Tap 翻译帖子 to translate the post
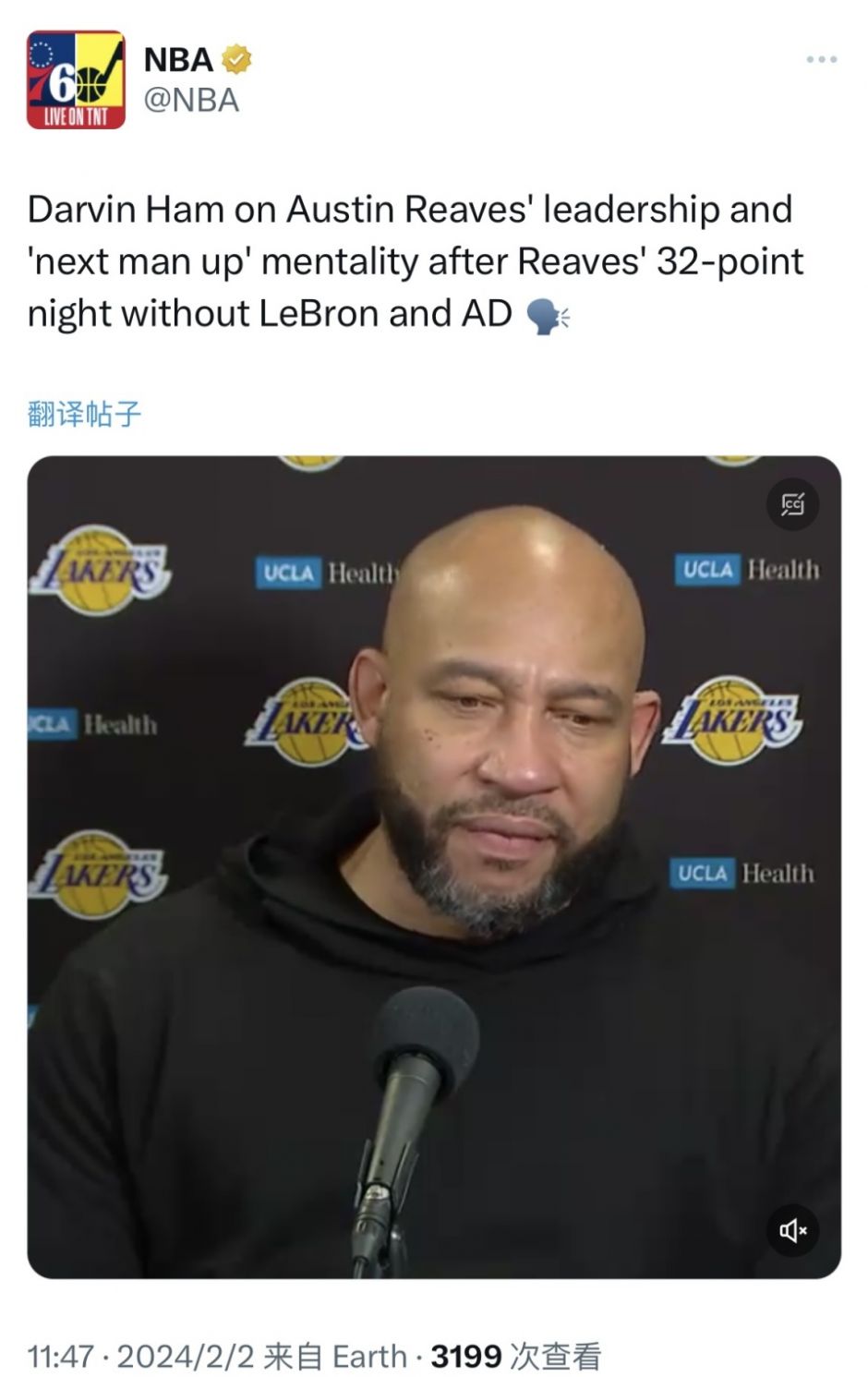The image size is (868, 1377). click(x=84, y=414)
